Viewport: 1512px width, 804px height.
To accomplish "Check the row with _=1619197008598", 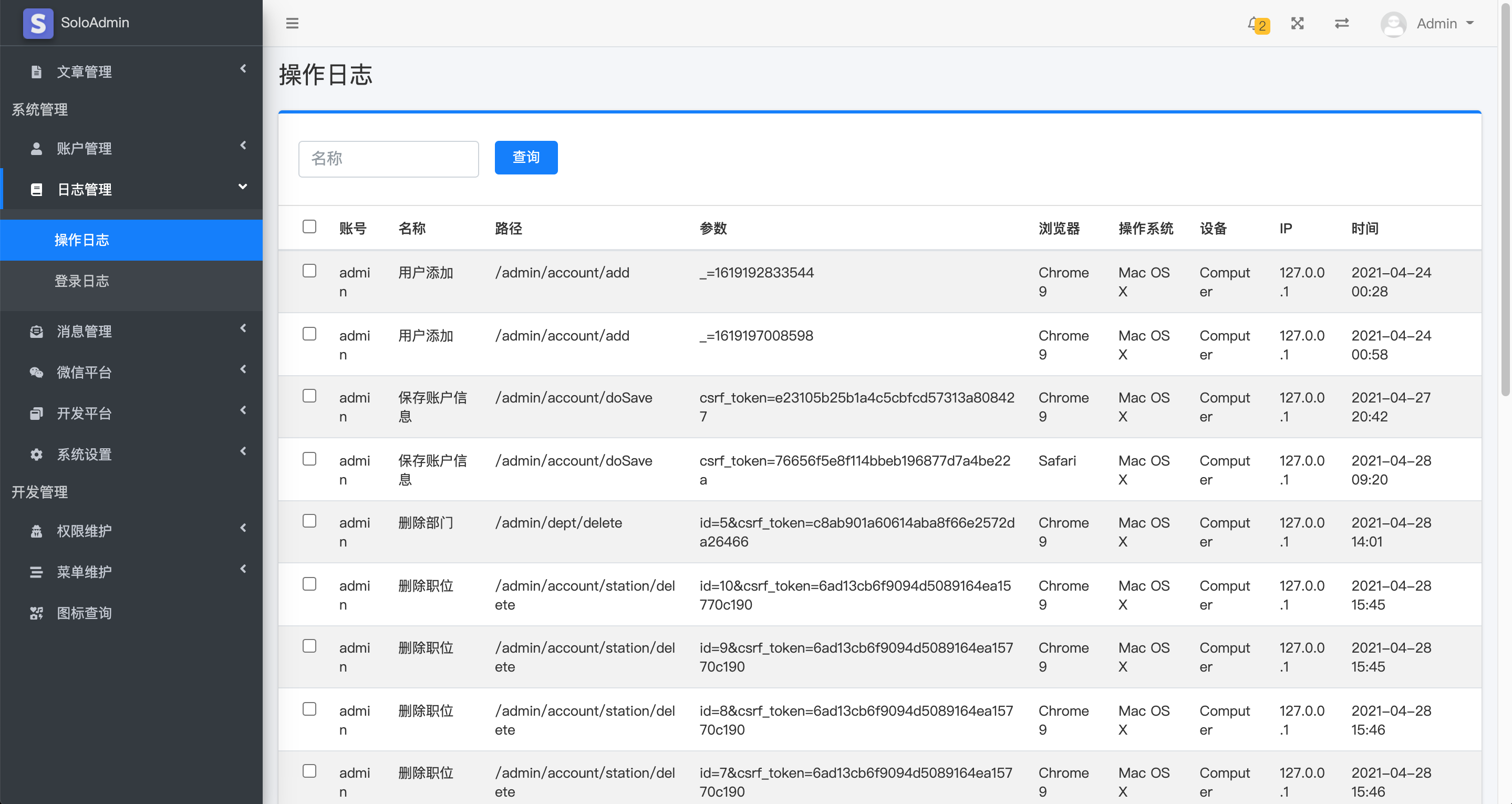I will click(x=309, y=334).
